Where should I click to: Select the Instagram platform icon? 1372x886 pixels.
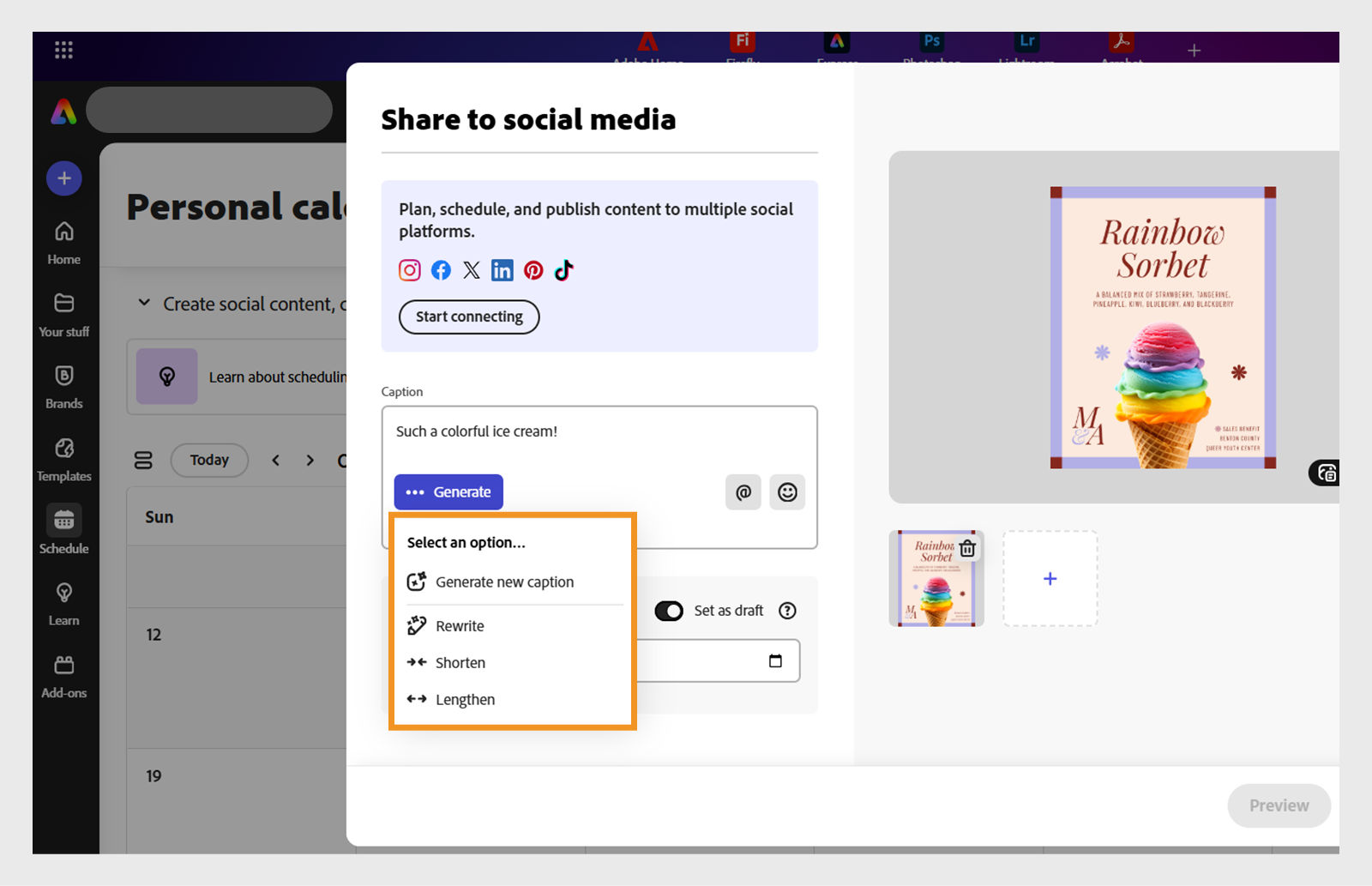pyautogui.click(x=409, y=269)
